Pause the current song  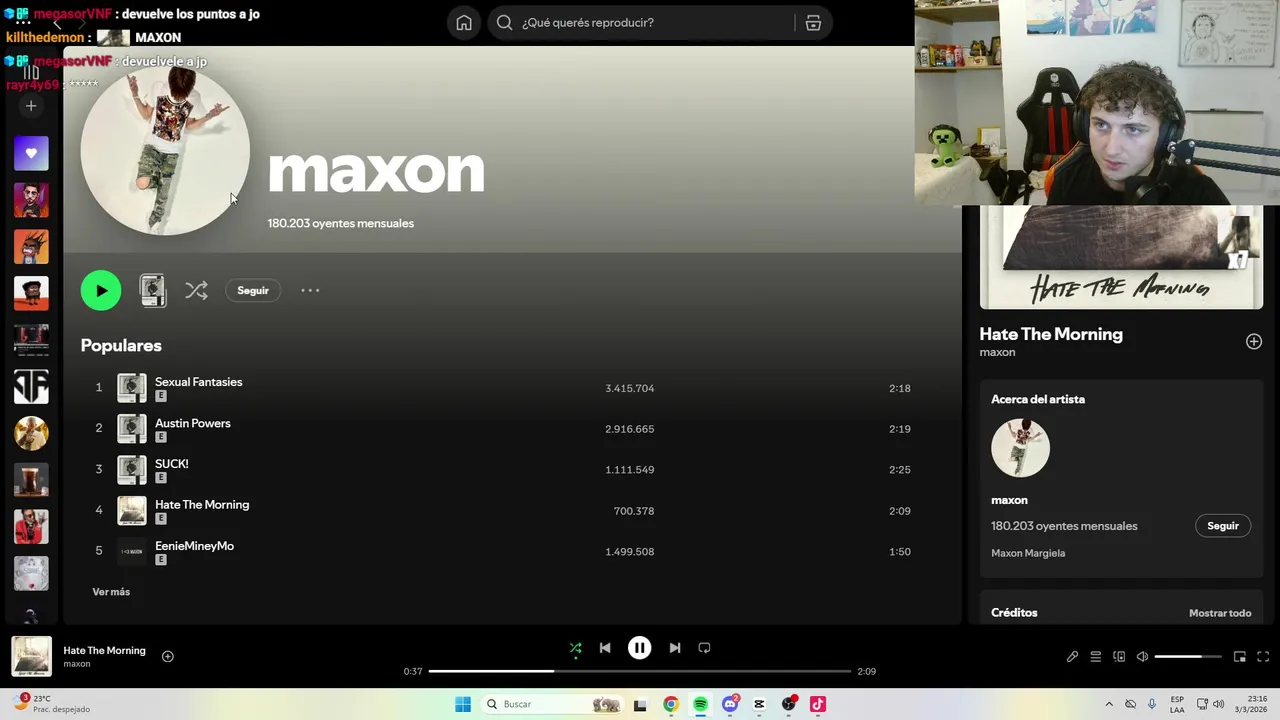pyautogui.click(x=640, y=648)
